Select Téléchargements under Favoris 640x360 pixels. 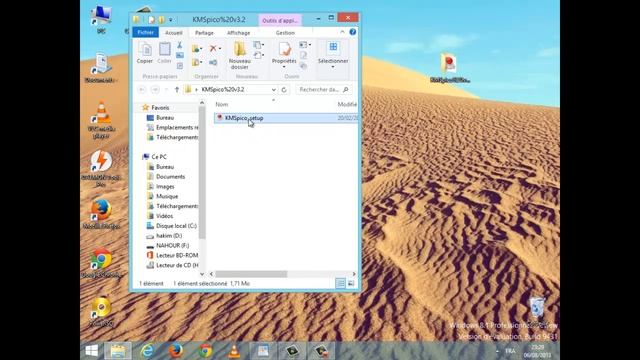pyautogui.click(x=173, y=137)
